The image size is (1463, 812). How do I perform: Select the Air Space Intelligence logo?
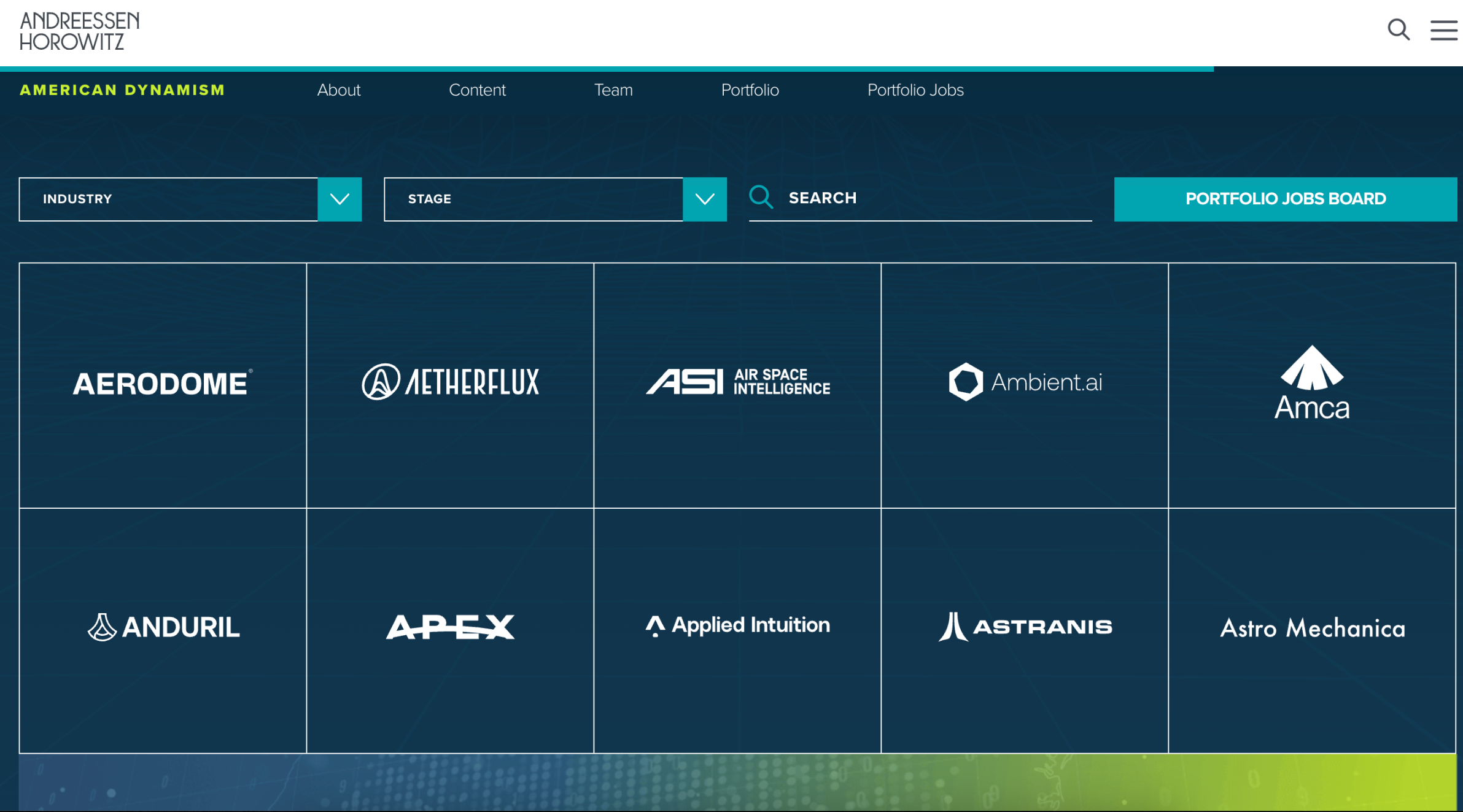pos(737,382)
